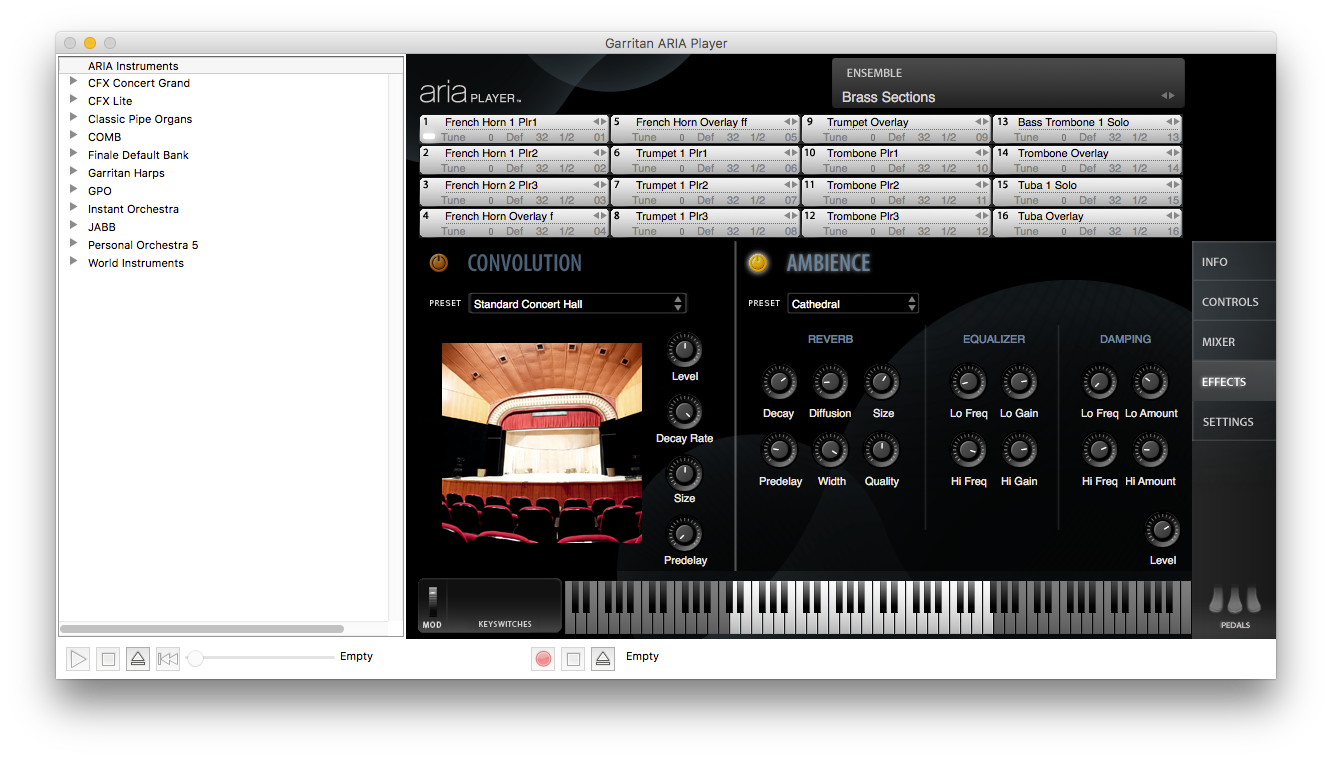
Task: Expand the Instant Orchestra folder
Action: (74, 209)
